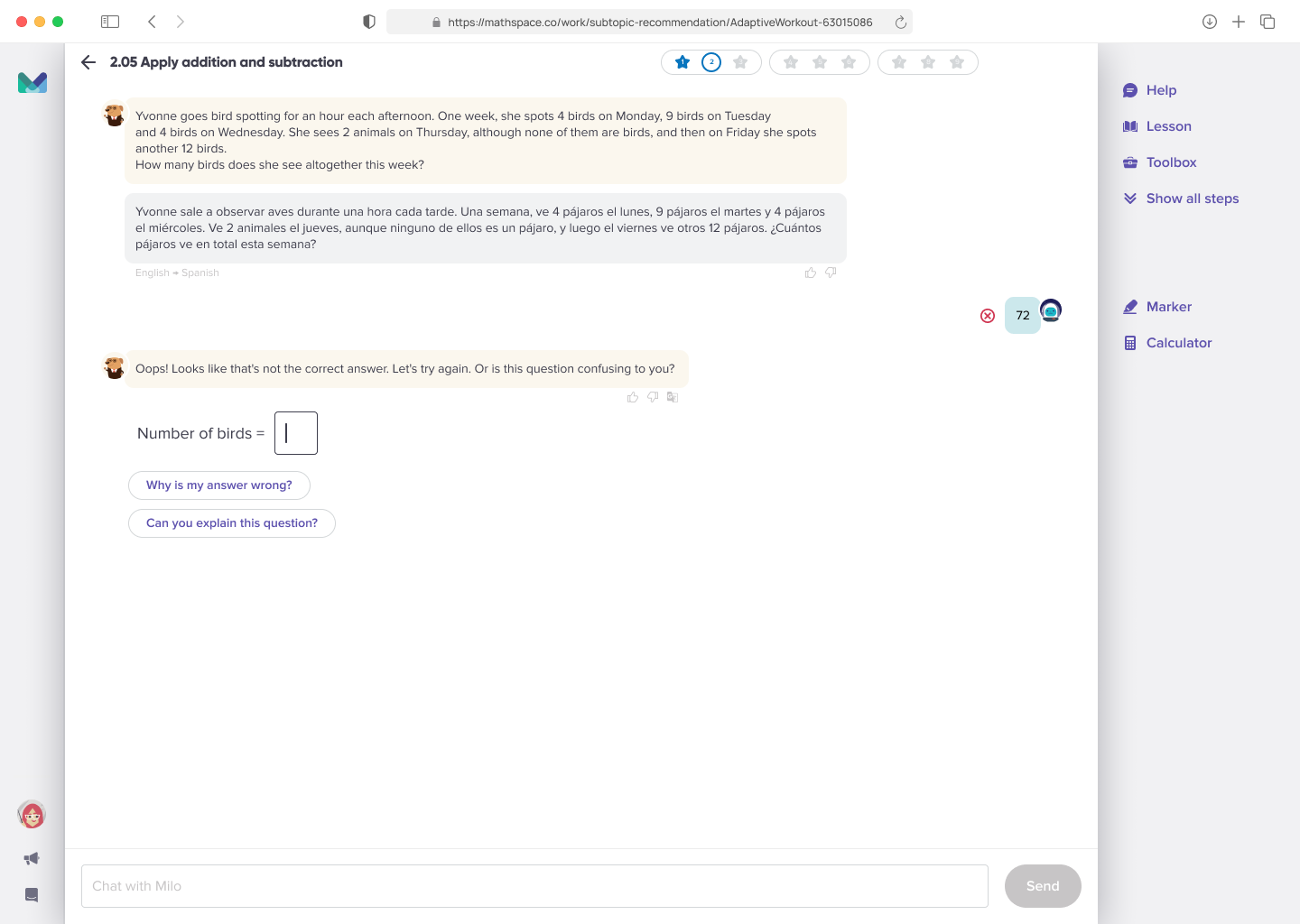
Task: Click the double chevron Show steps icon
Action: [1130, 199]
